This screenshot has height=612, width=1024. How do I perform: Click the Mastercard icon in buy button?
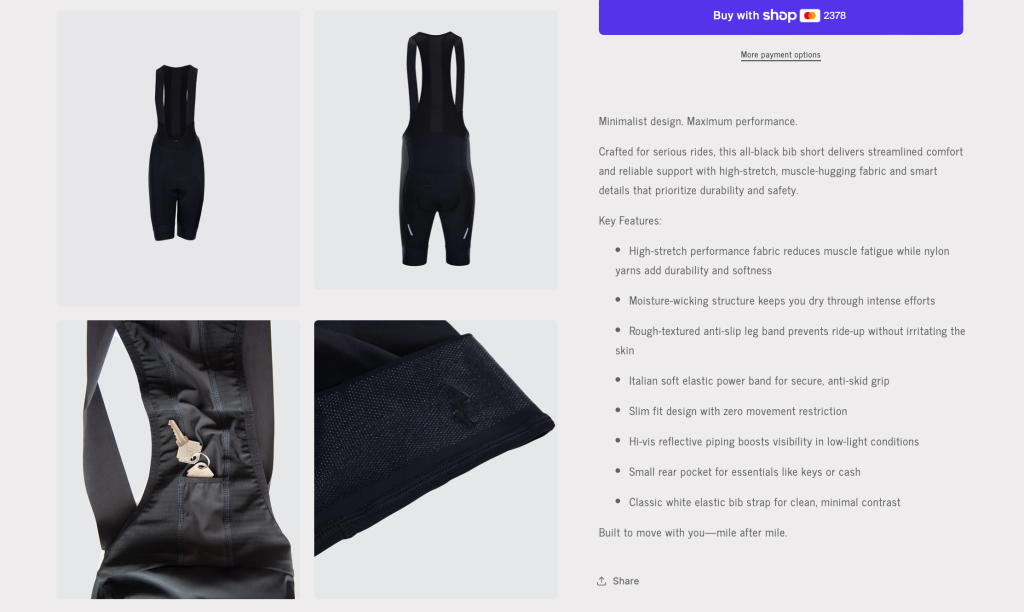[x=810, y=16]
